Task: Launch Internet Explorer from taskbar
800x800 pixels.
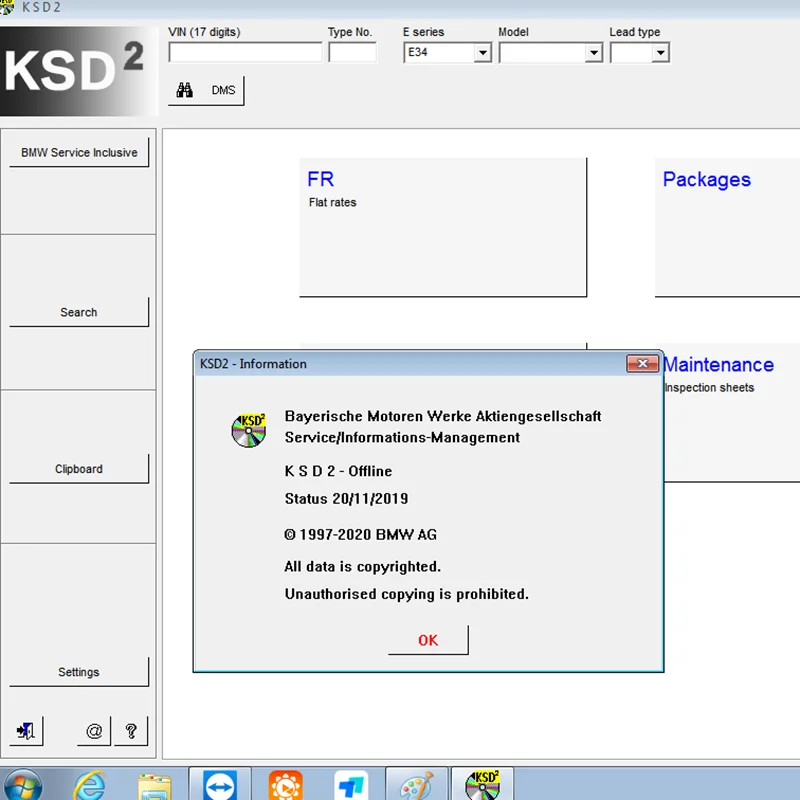Action: pyautogui.click(x=90, y=785)
